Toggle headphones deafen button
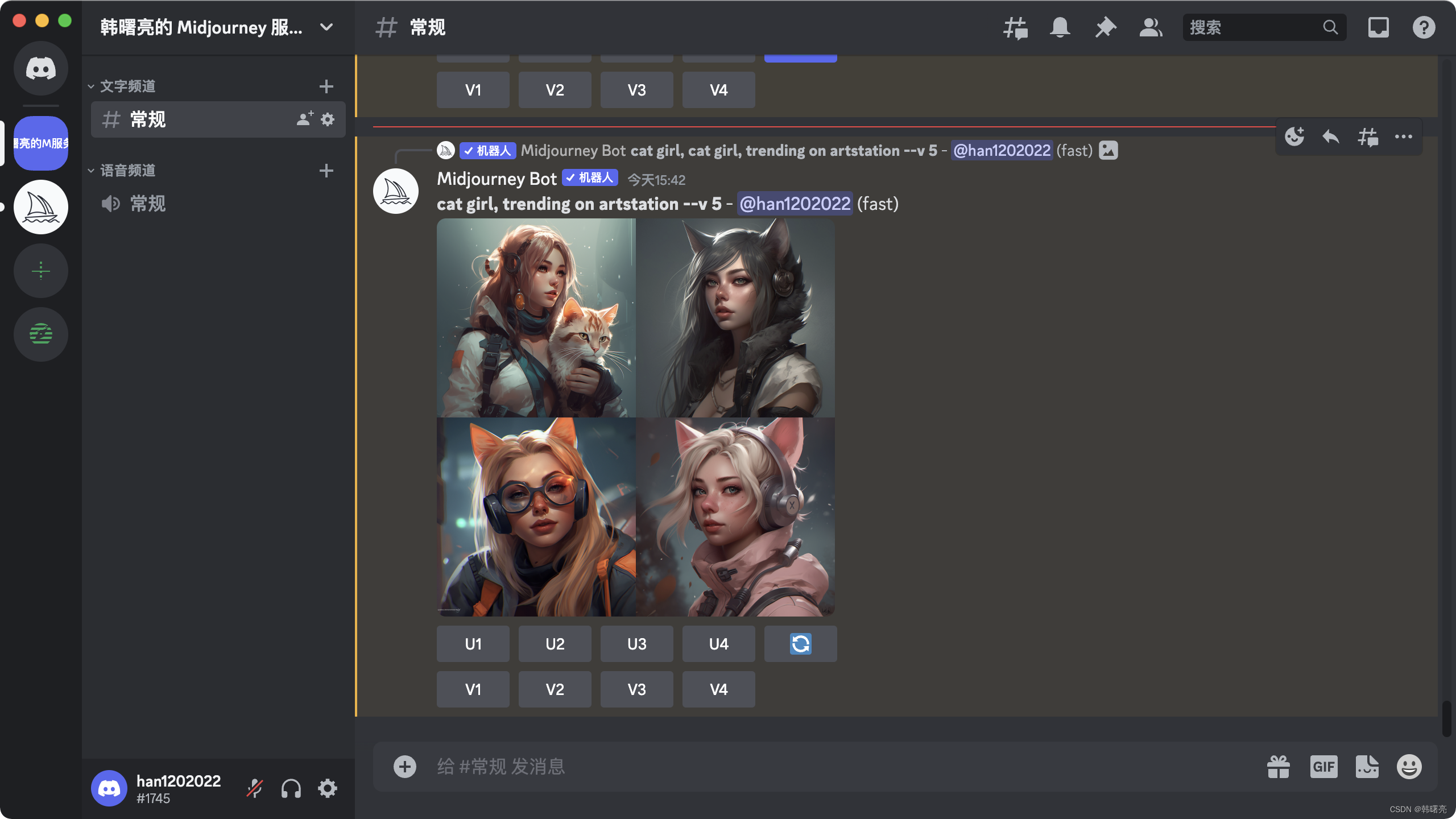The width and height of the screenshot is (1456, 819). coord(291,789)
